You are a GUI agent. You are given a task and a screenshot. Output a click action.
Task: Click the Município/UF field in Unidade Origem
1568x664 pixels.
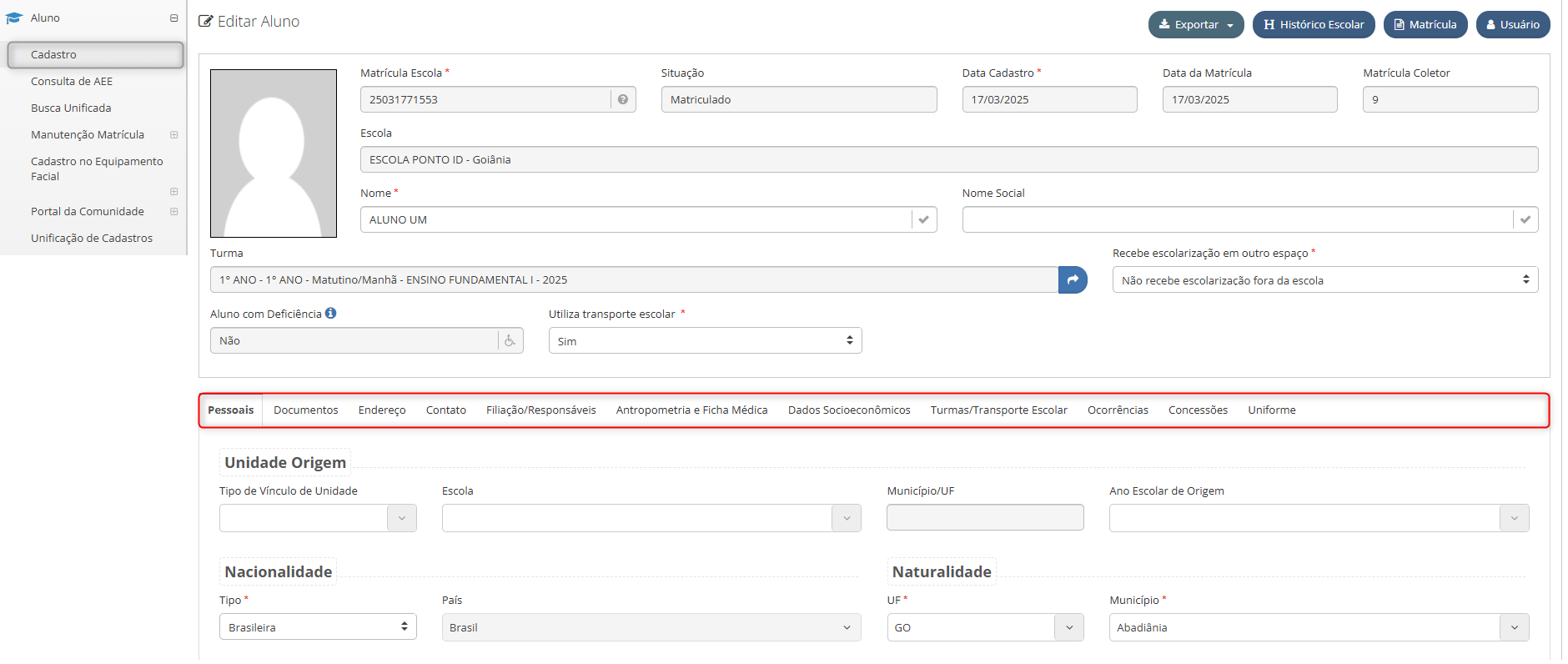(x=985, y=517)
